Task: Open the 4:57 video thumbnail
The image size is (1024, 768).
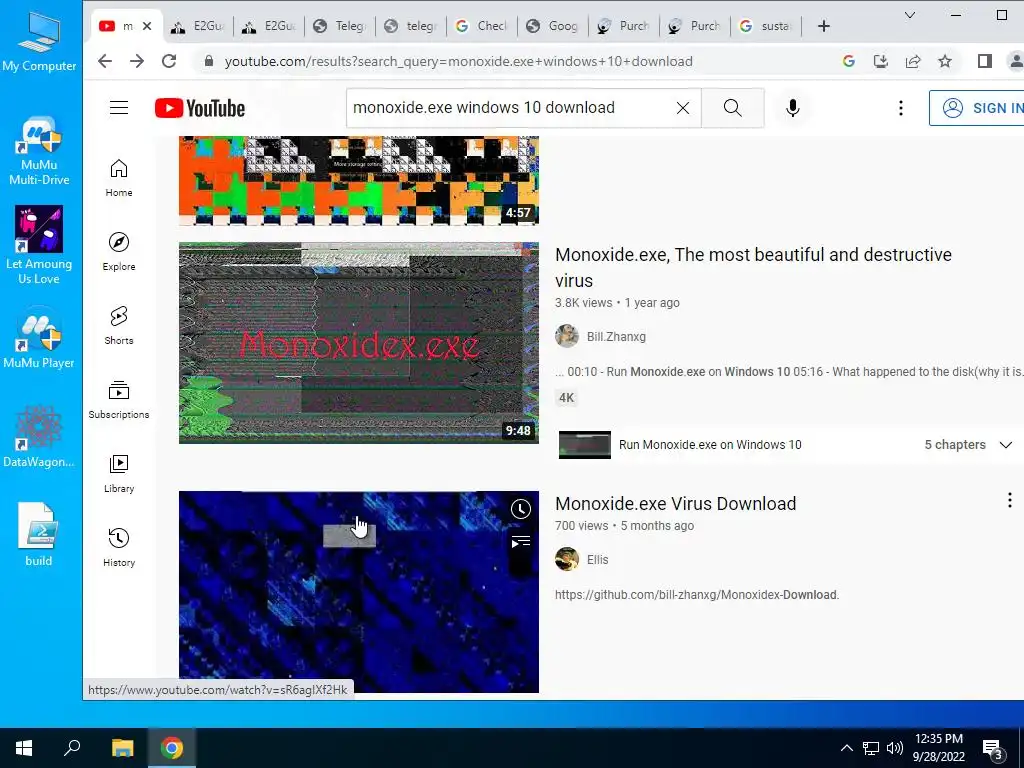Action: (x=359, y=180)
